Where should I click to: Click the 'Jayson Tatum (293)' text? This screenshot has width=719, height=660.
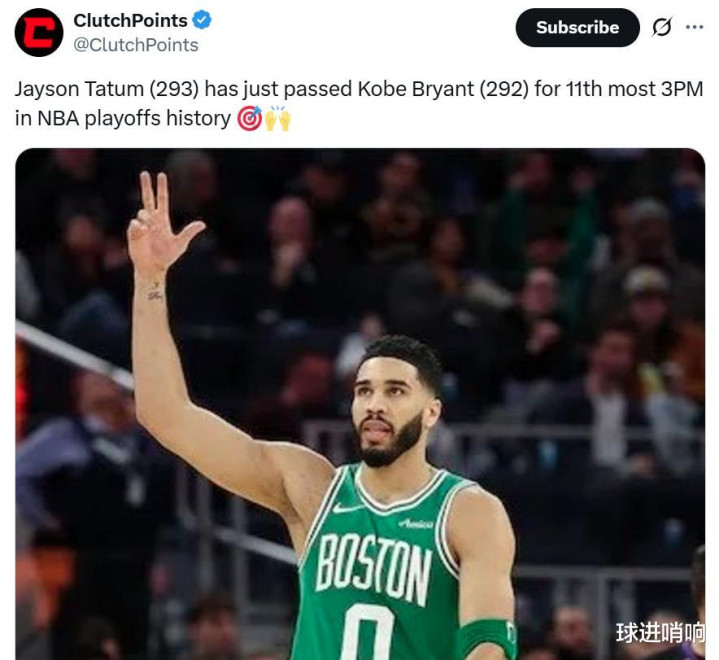pos(107,89)
